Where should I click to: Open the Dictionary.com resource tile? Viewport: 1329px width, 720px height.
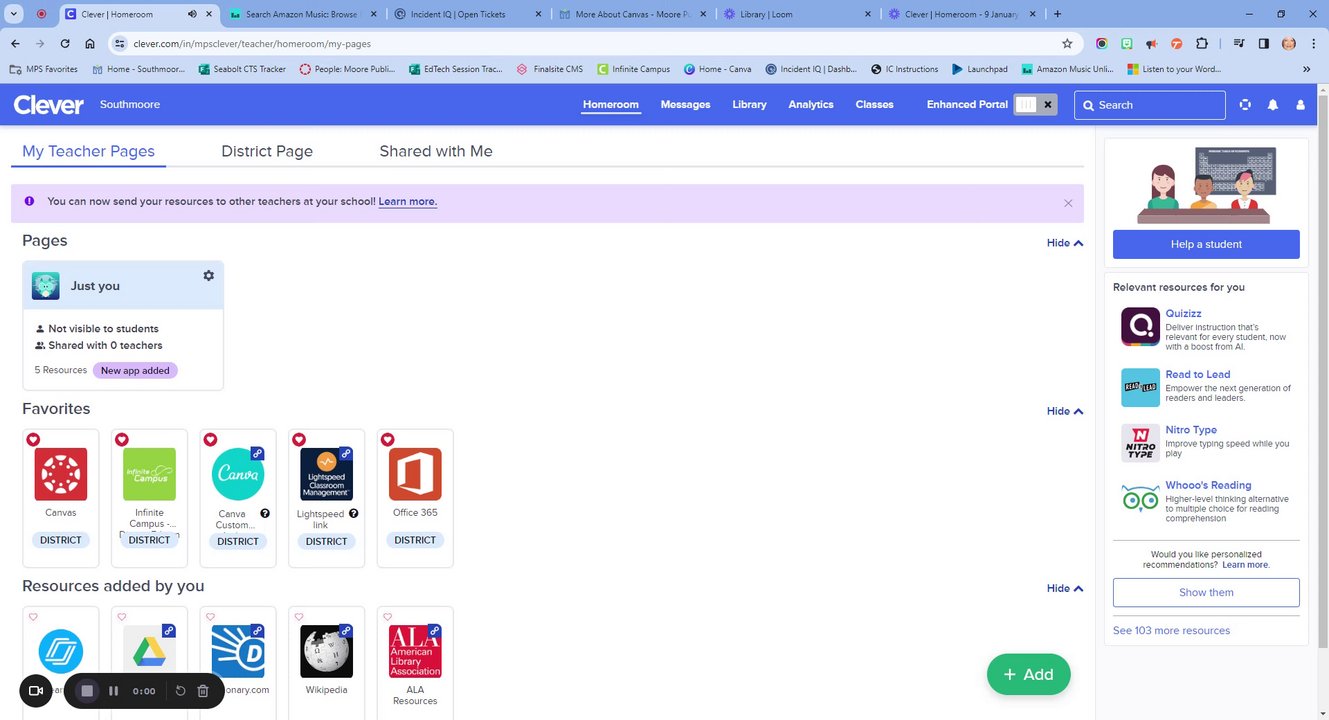[238, 651]
